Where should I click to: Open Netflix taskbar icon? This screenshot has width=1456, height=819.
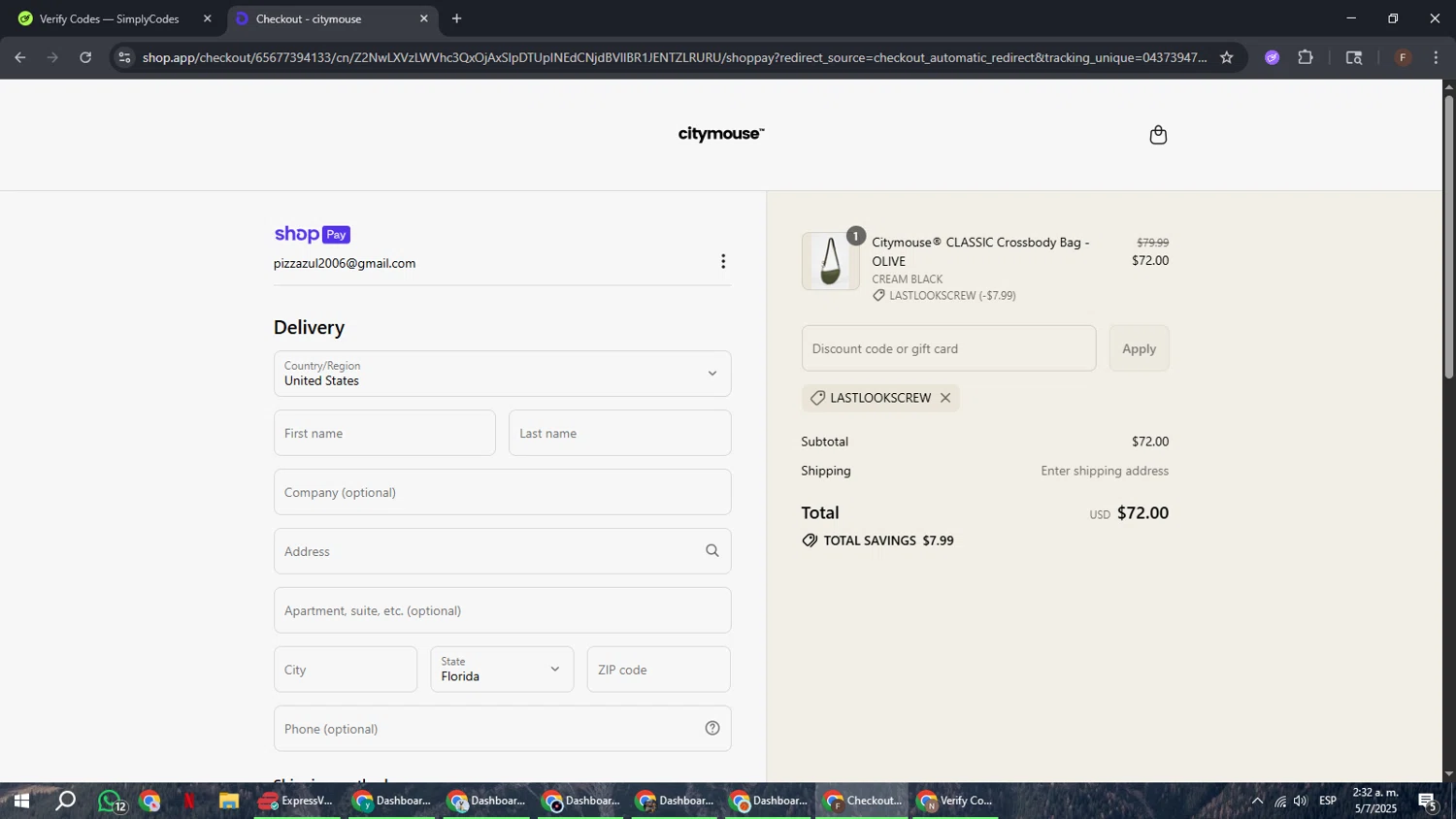(189, 802)
